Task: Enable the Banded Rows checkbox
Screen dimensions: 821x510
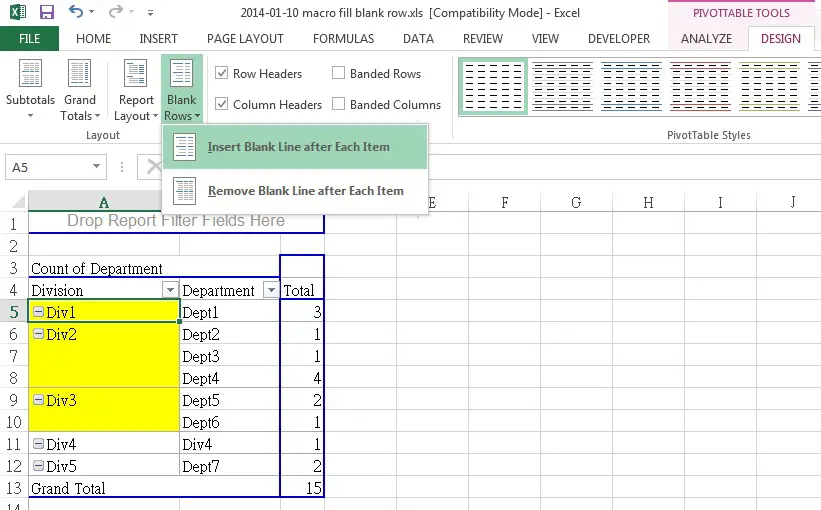Action: point(339,73)
